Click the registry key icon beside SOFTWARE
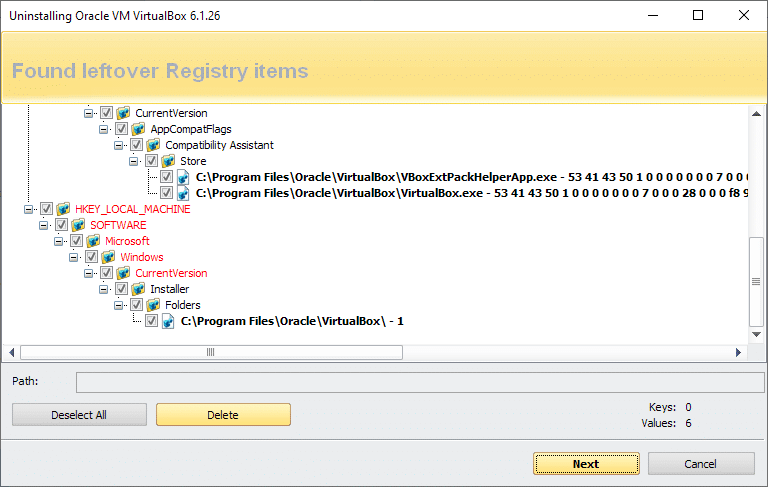 (x=78, y=225)
